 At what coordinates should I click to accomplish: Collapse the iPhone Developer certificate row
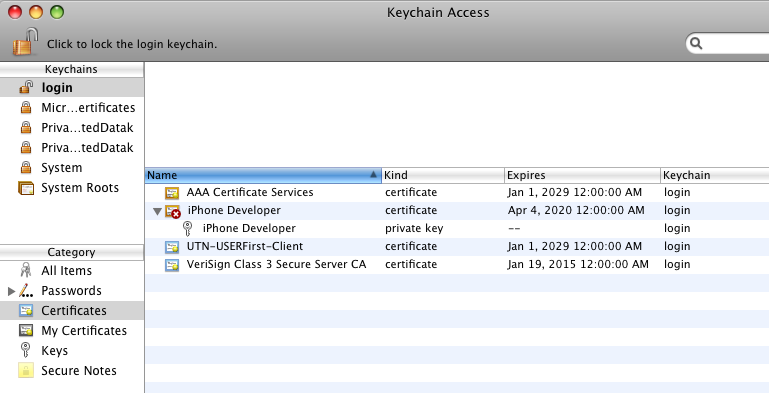(x=157, y=211)
